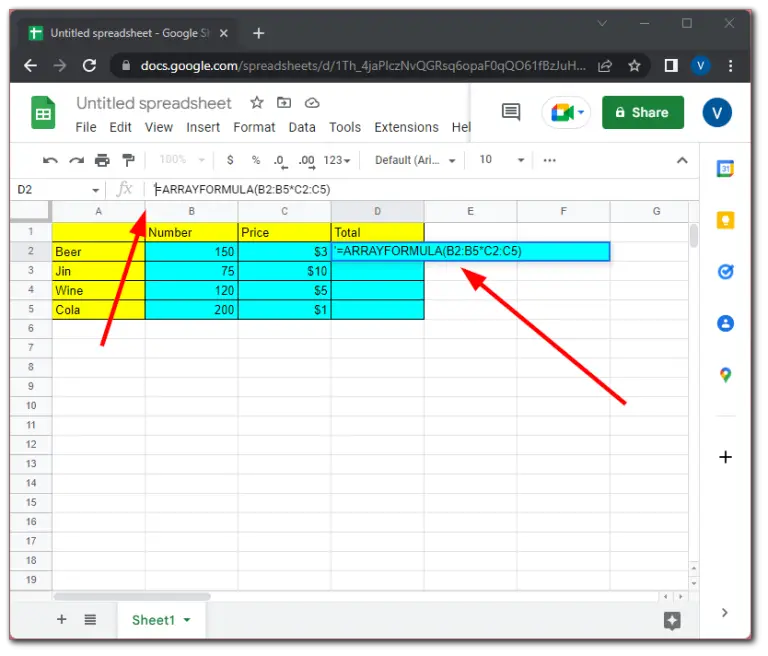Open the Sheet1 tab dropdown arrow

(x=187, y=621)
